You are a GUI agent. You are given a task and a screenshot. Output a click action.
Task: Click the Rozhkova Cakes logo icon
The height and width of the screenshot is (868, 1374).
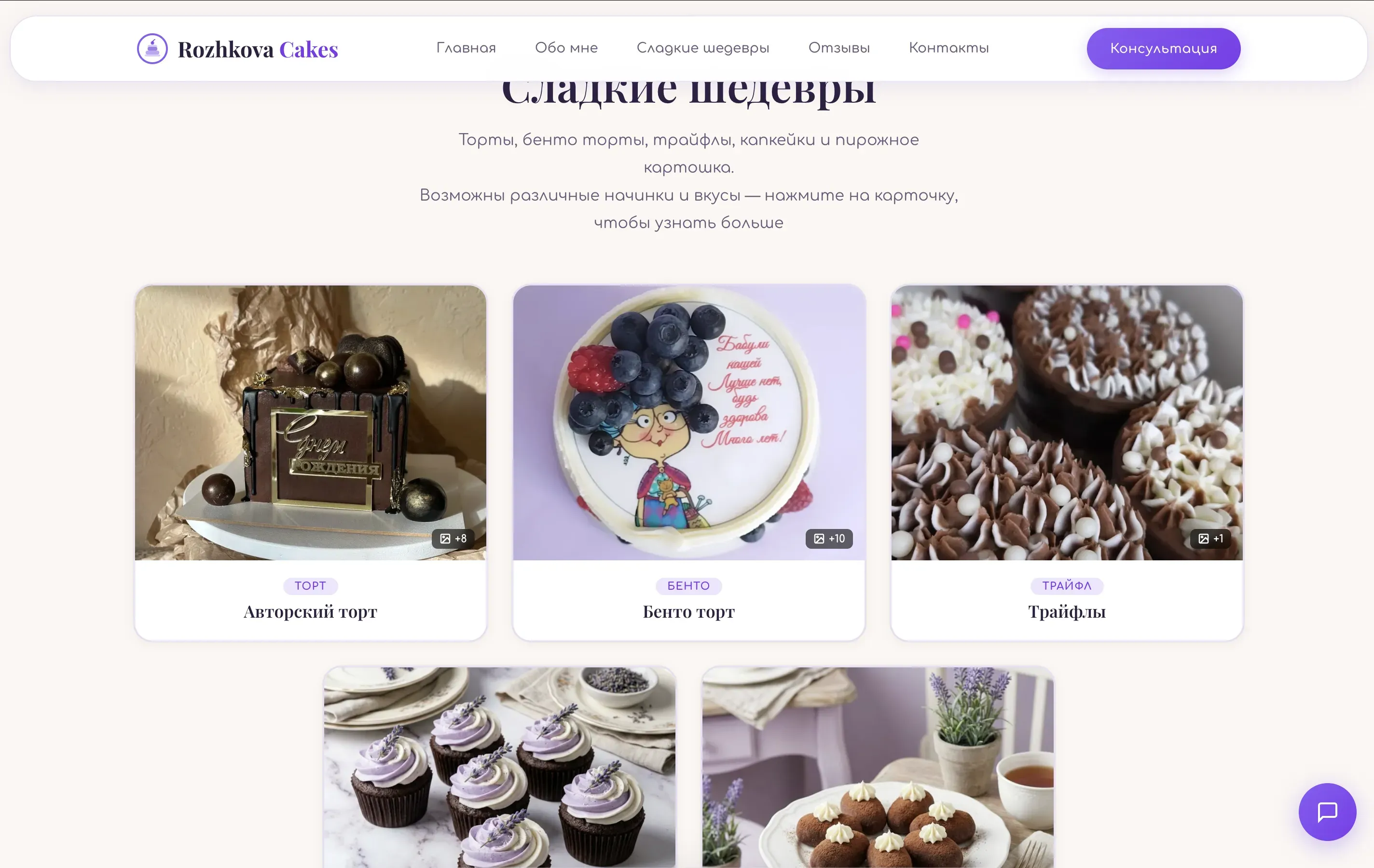tap(152, 49)
